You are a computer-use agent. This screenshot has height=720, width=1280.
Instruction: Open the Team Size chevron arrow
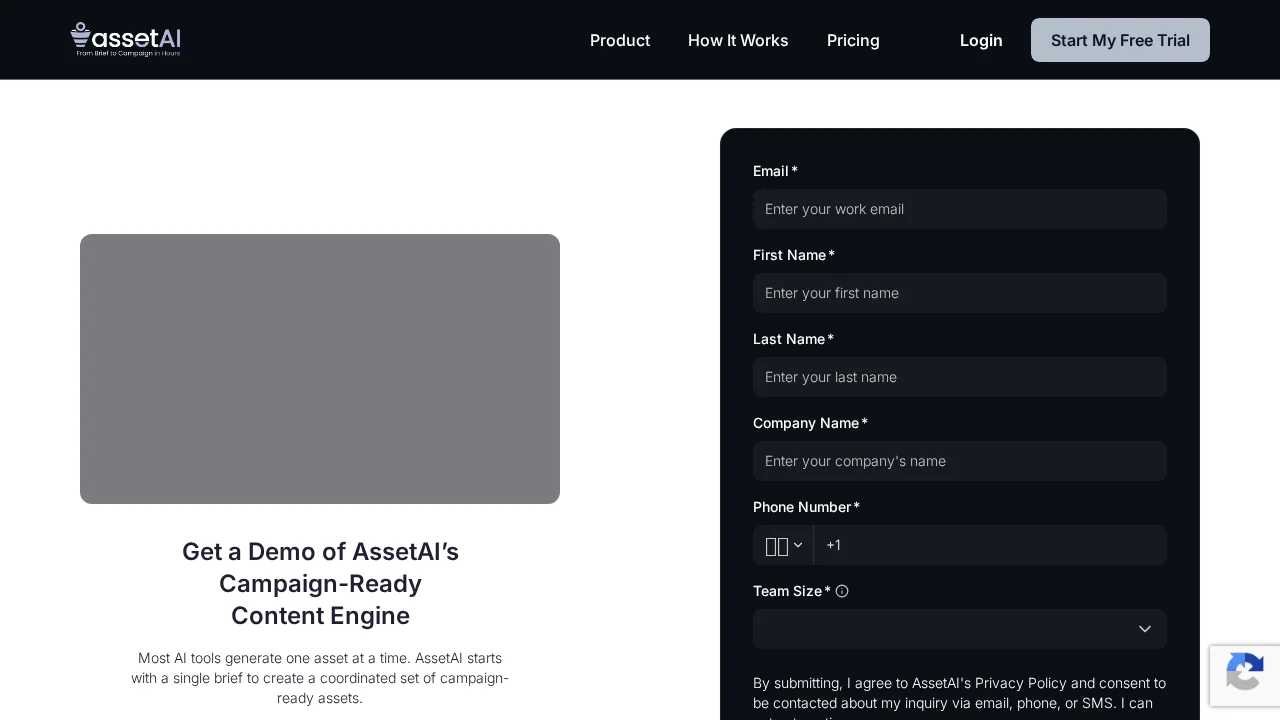tap(1144, 629)
